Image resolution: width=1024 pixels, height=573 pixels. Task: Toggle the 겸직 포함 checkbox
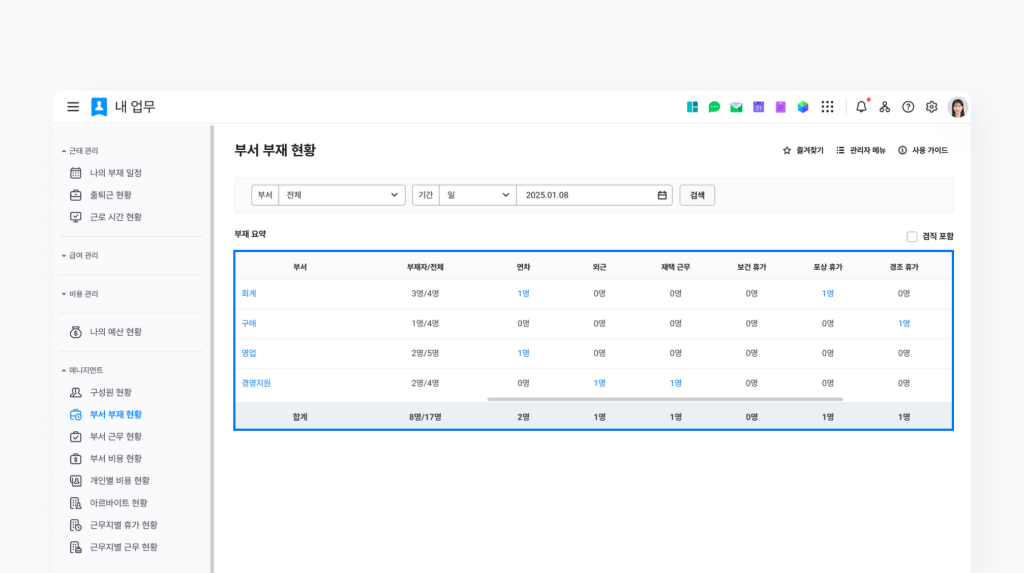coord(912,237)
